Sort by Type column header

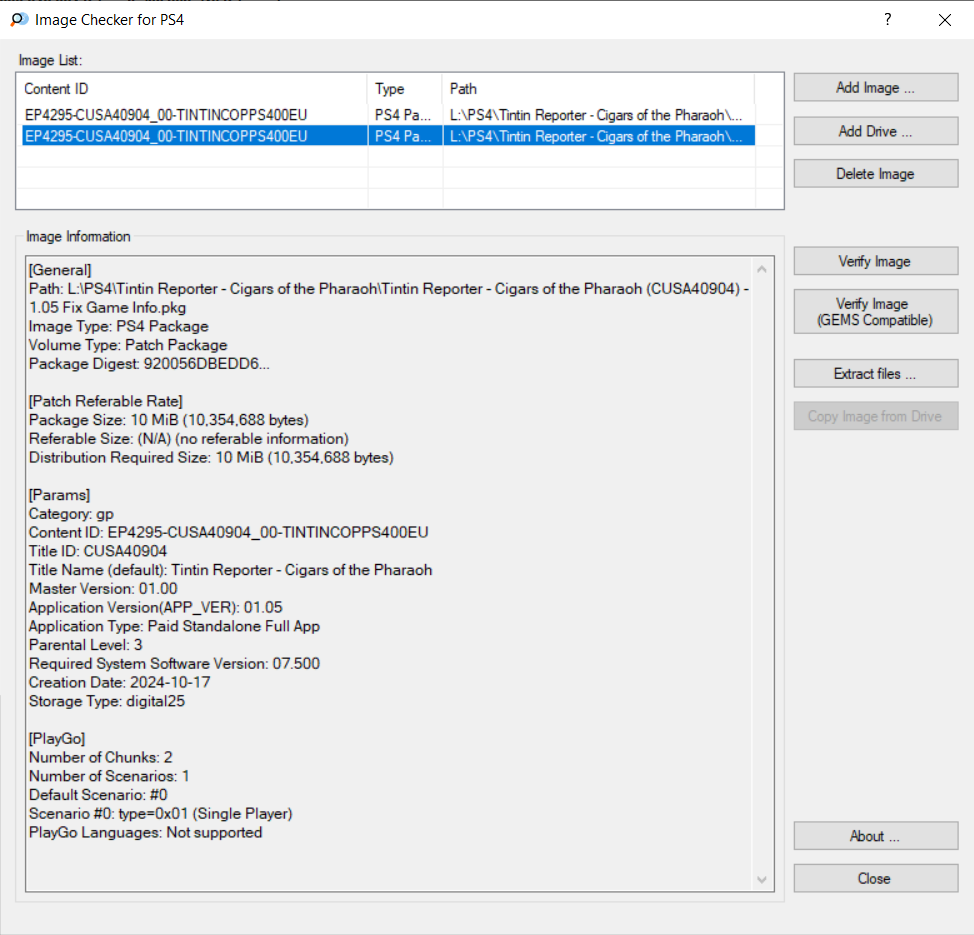click(x=405, y=89)
